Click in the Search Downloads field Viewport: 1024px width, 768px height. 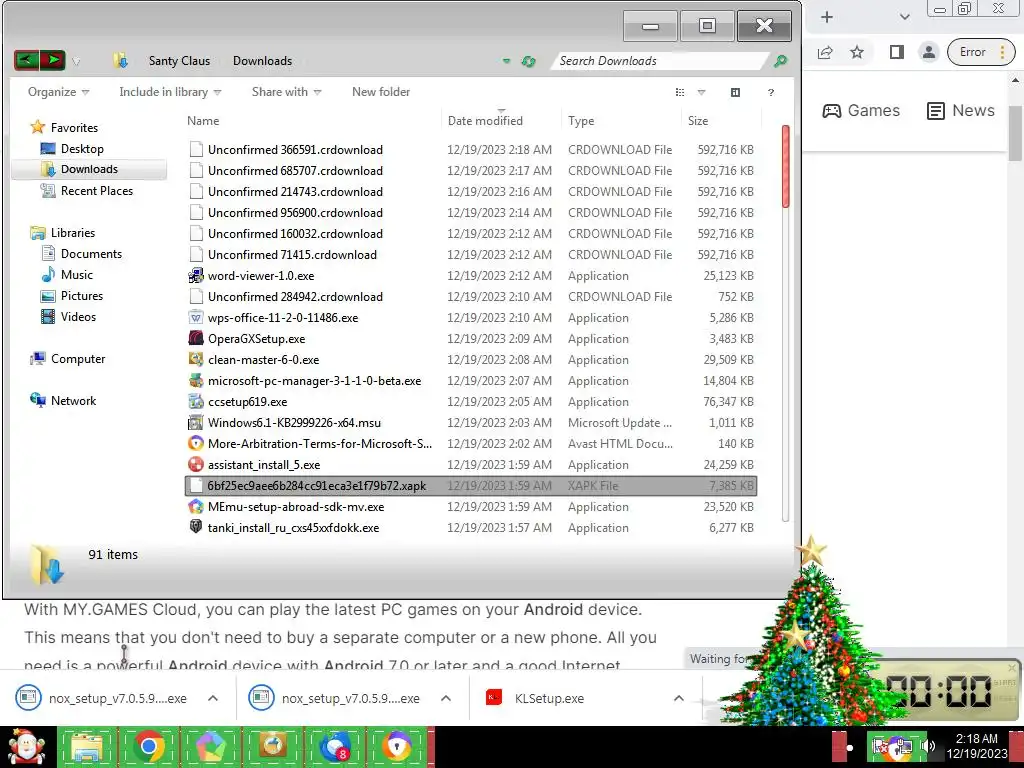click(x=660, y=61)
